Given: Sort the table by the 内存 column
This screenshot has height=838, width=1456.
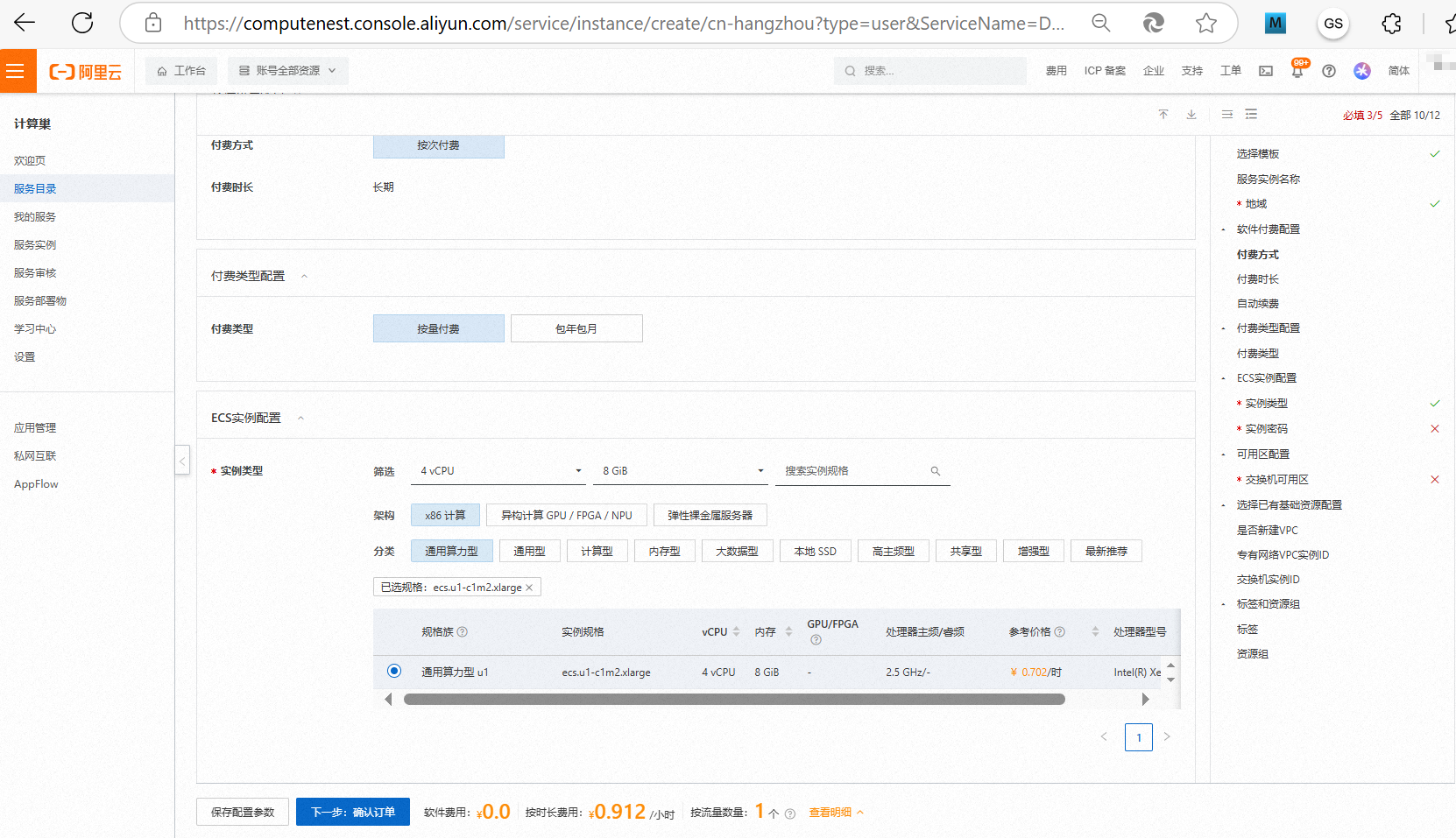Looking at the screenshot, I should point(788,631).
